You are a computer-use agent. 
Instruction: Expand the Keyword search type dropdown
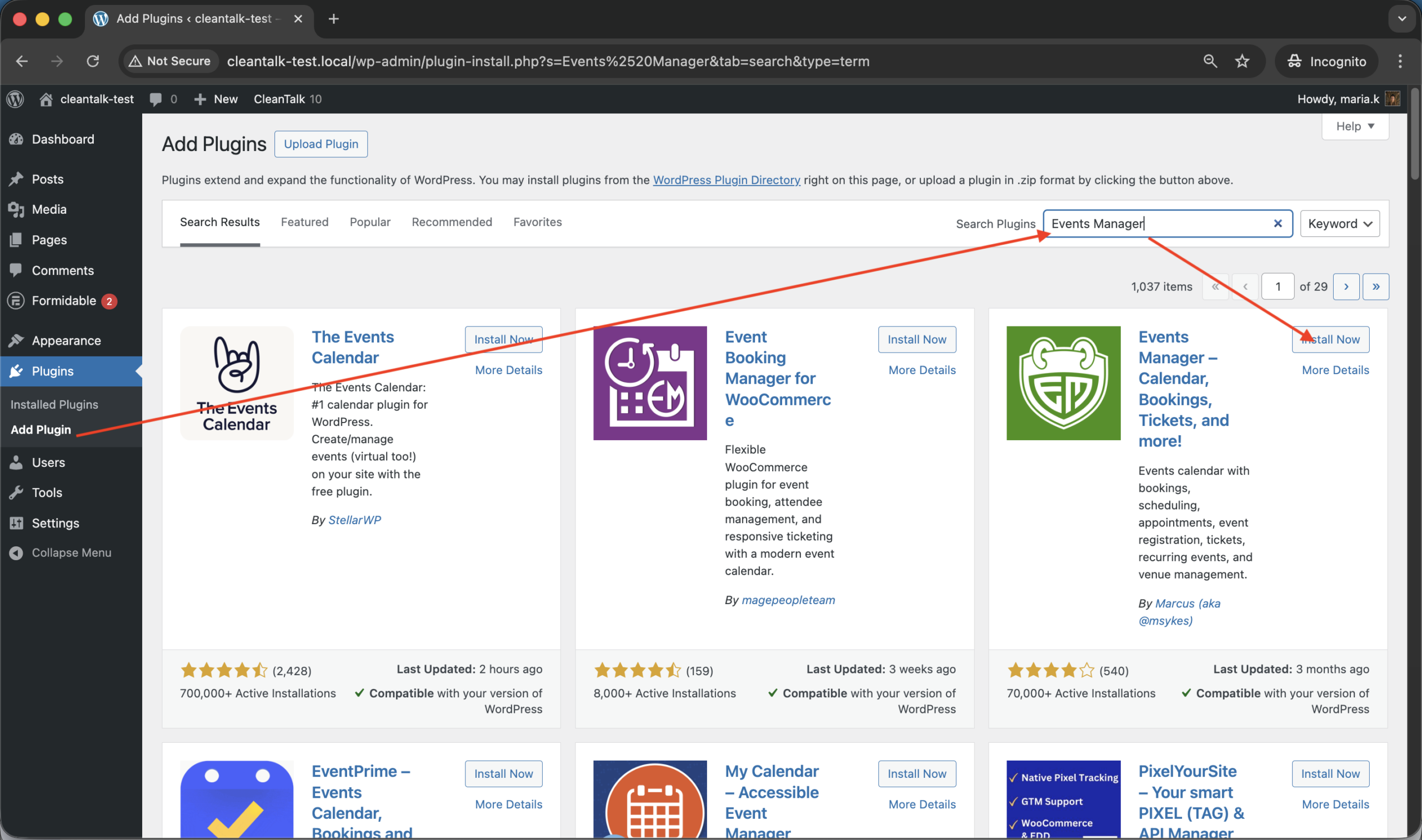(1339, 224)
